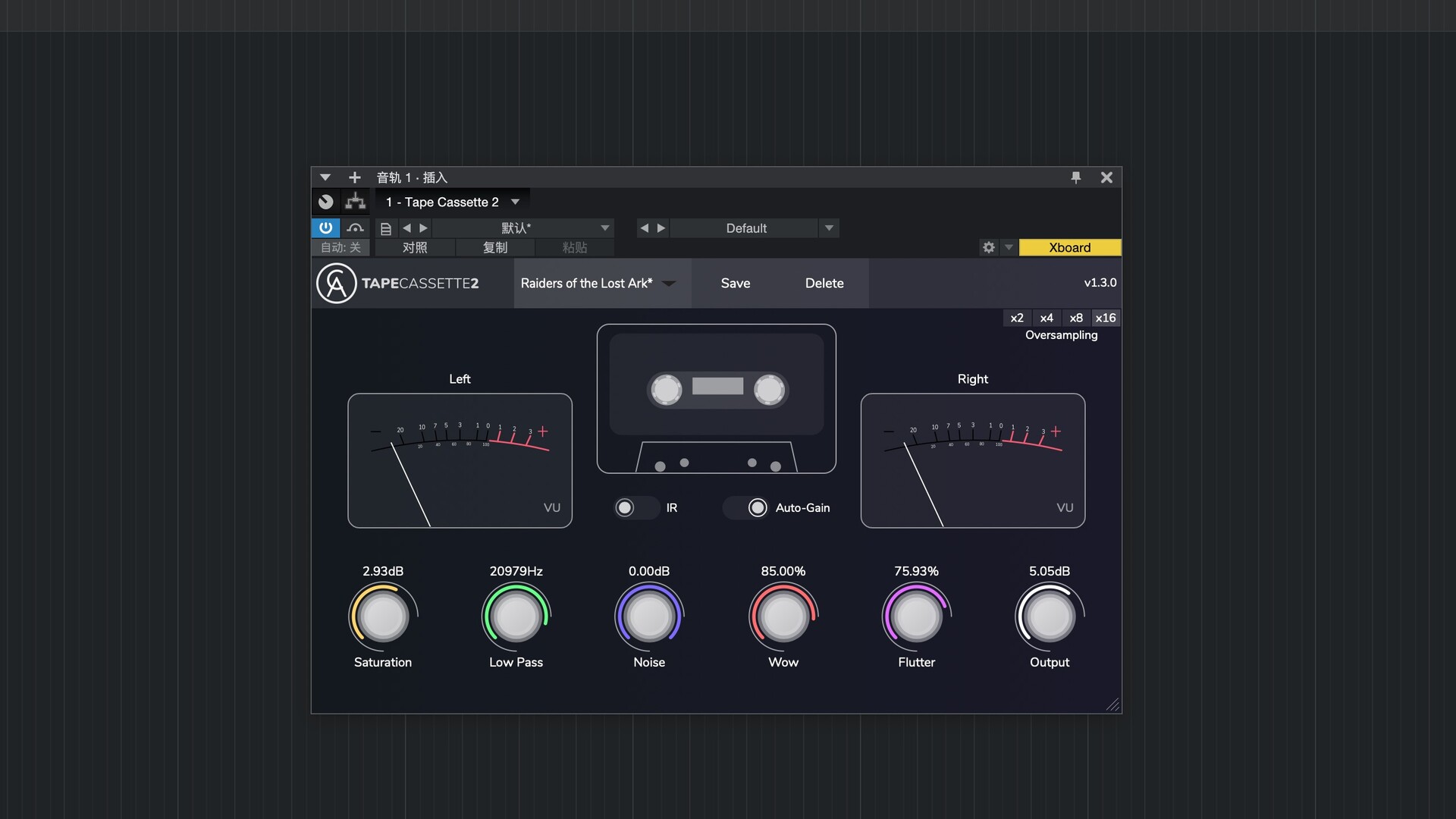This screenshot has width=1456, height=819.
Task: Pin the plugin editor window
Action: coord(1076,177)
